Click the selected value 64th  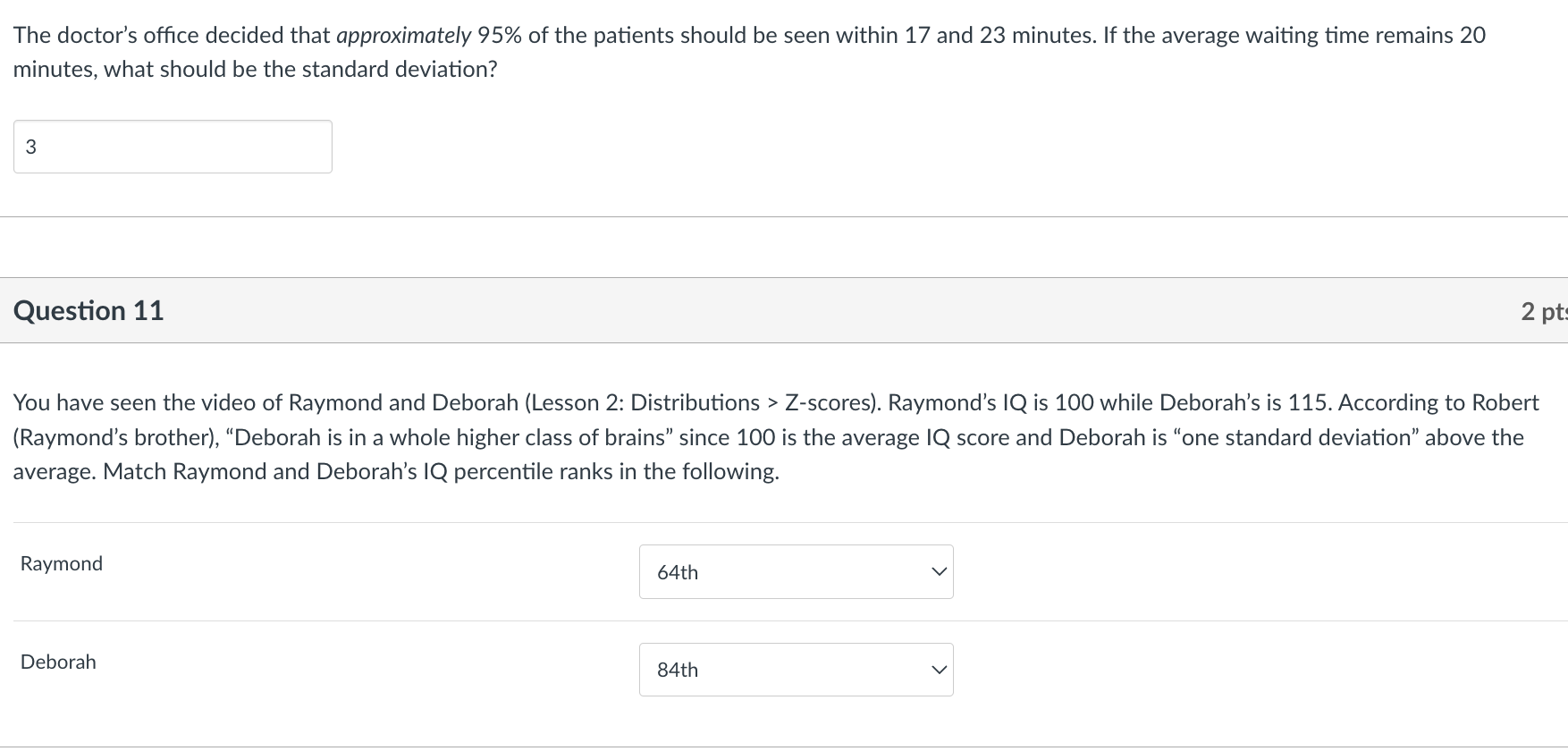pos(678,572)
